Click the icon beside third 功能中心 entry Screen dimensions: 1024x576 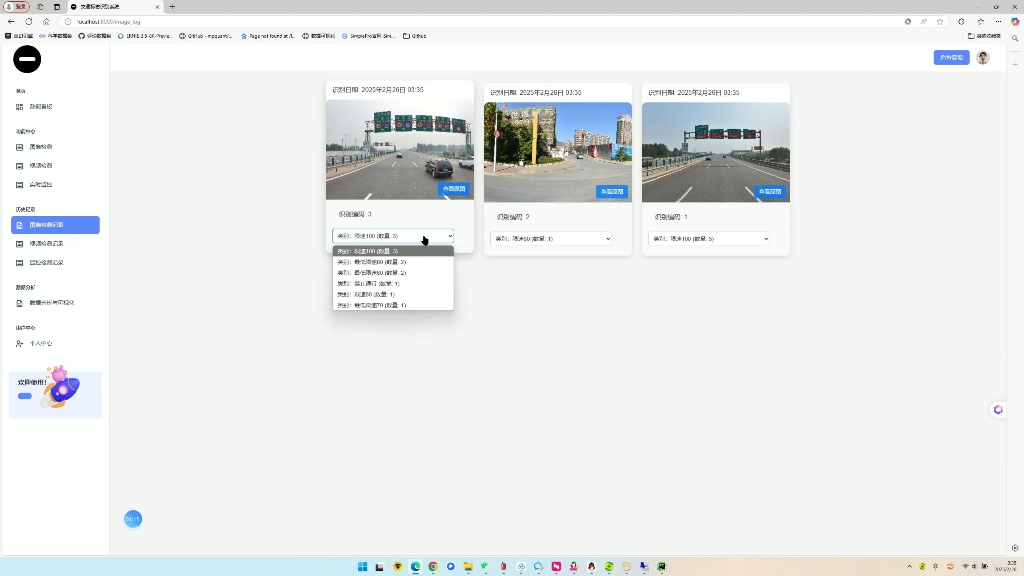[x=20, y=185]
